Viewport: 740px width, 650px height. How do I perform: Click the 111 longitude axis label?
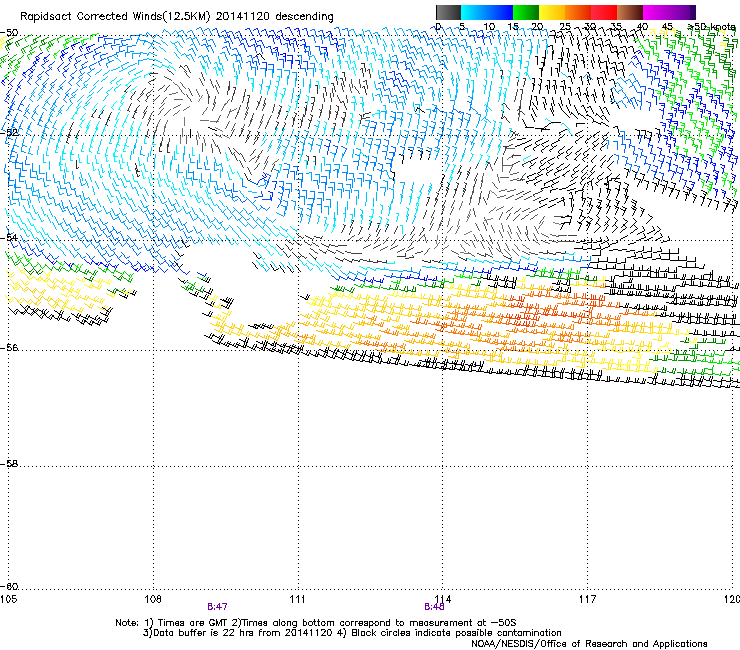(297, 599)
